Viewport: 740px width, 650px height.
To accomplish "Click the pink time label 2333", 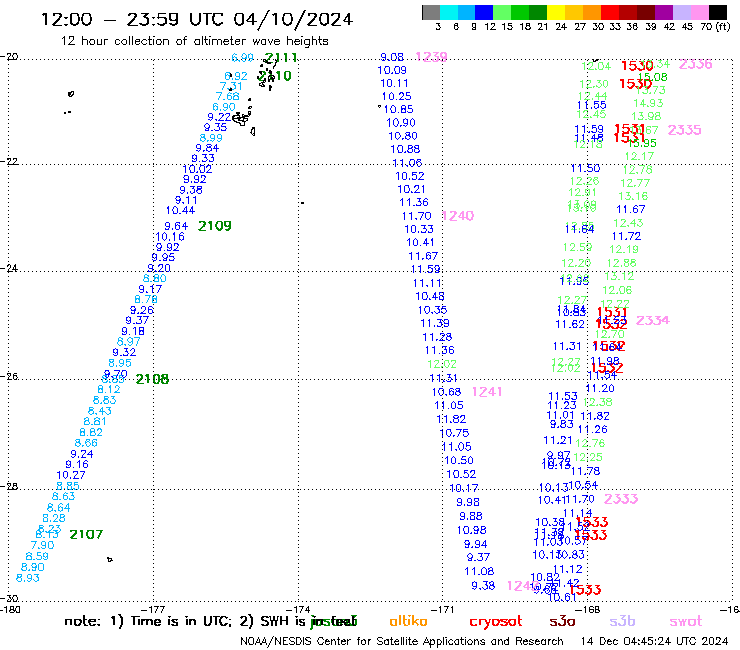I will tap(621, 499).
